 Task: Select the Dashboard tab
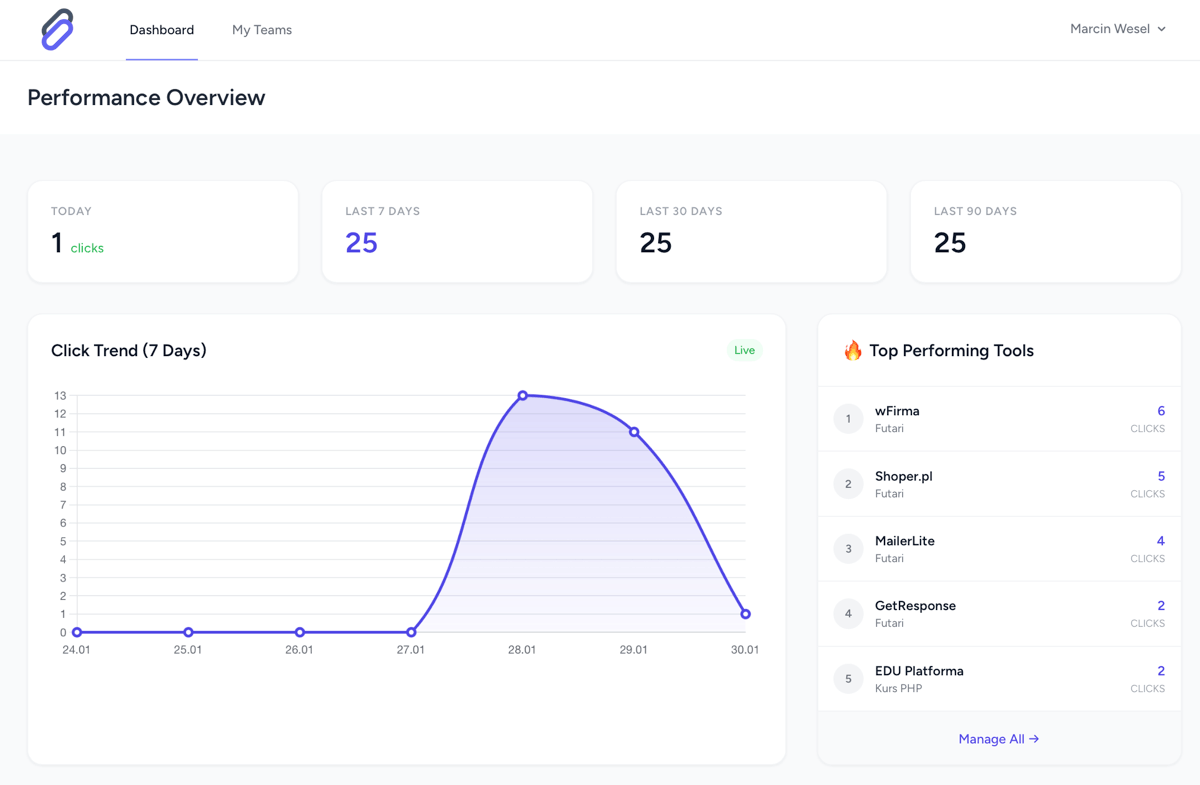pyautogui.click(x=161, y=30)
